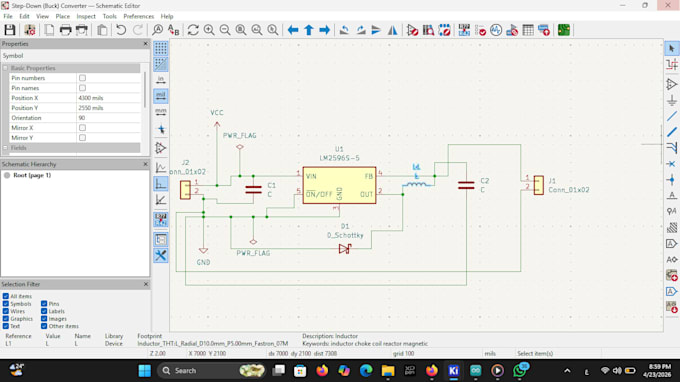Uncheck Wires in the Selection Filter

(6, 311)
